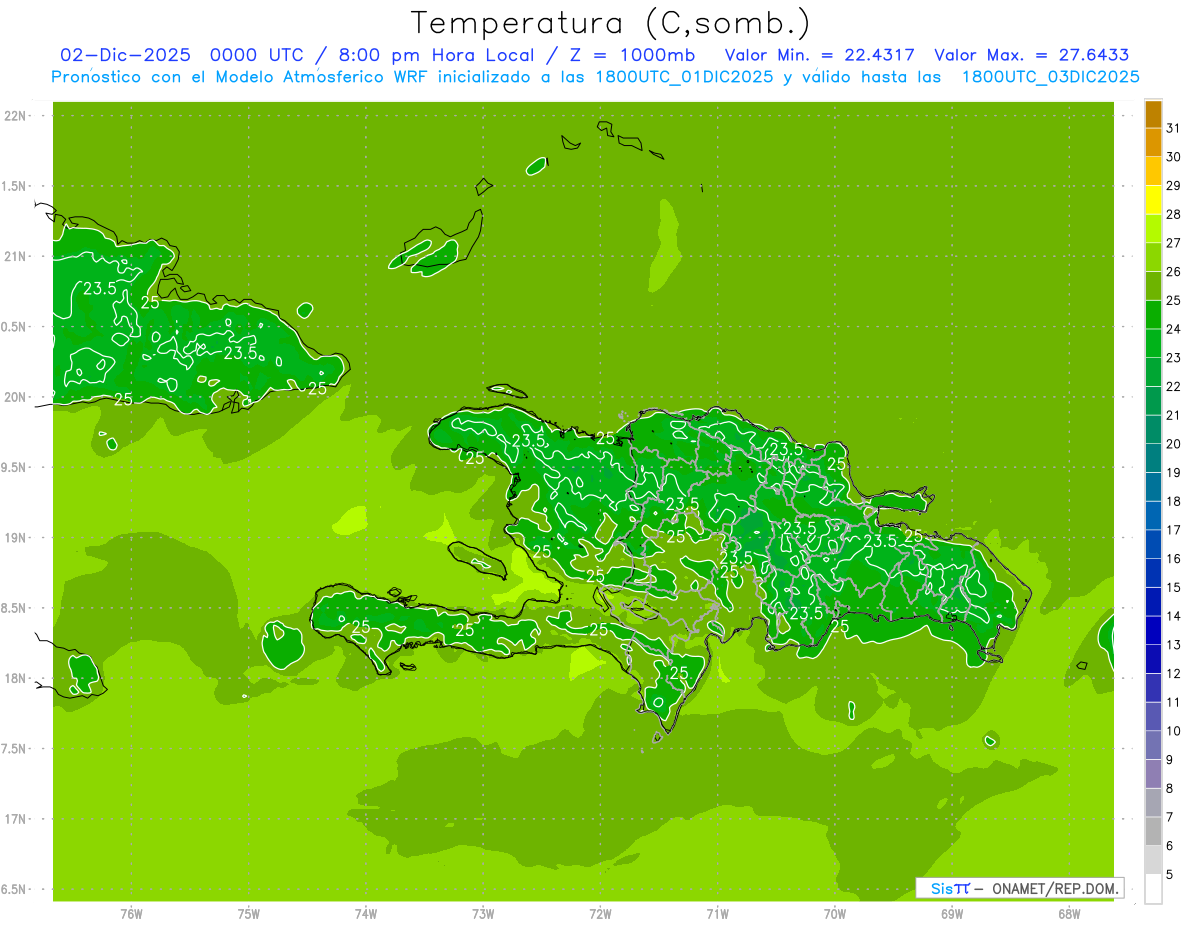Click the colorbar label '21'
Image resolution: width=1200 pixels, height=927 pixels.
click(1173, 415)
